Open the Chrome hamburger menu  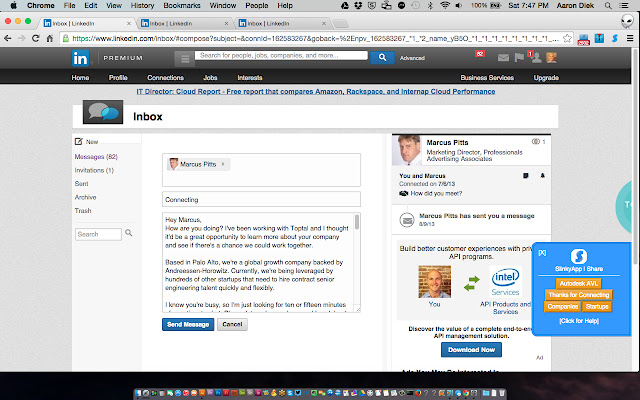coord(630,38)
